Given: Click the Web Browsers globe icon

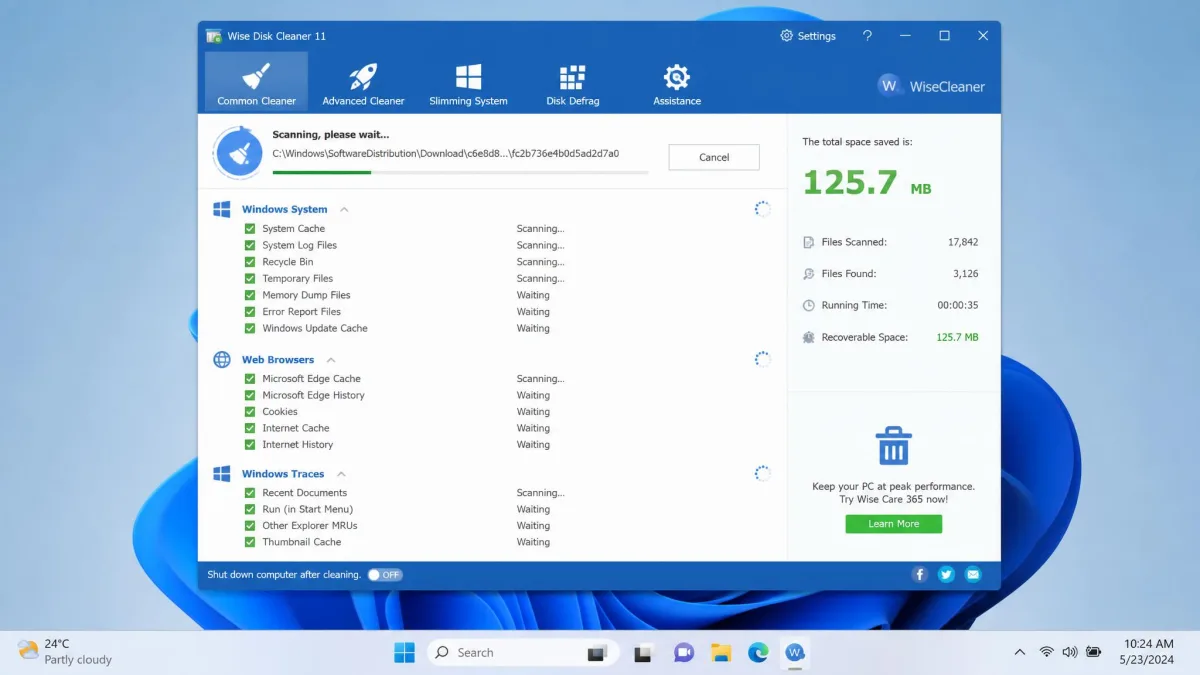Looking at the screenshot, I should tap(222, 359).
